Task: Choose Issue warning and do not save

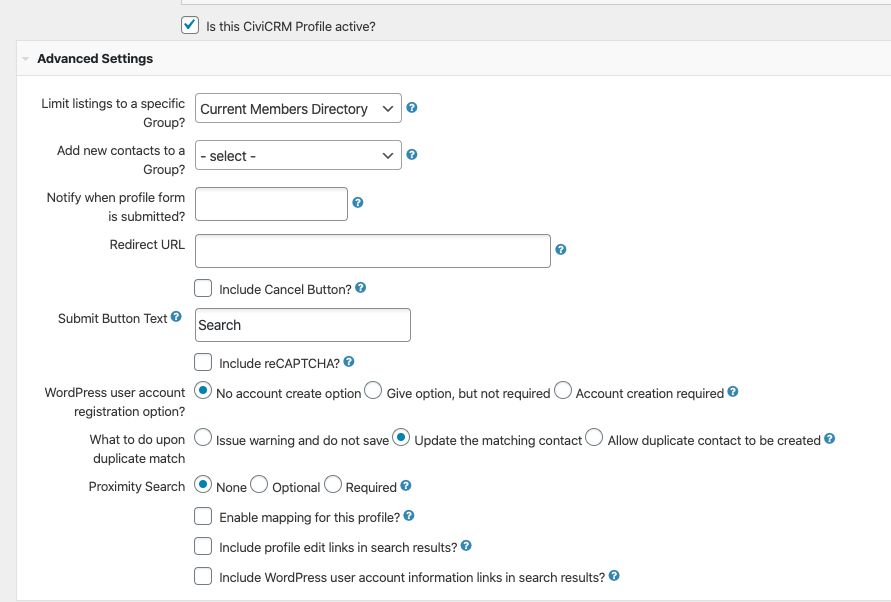Action: coord(203,437)
